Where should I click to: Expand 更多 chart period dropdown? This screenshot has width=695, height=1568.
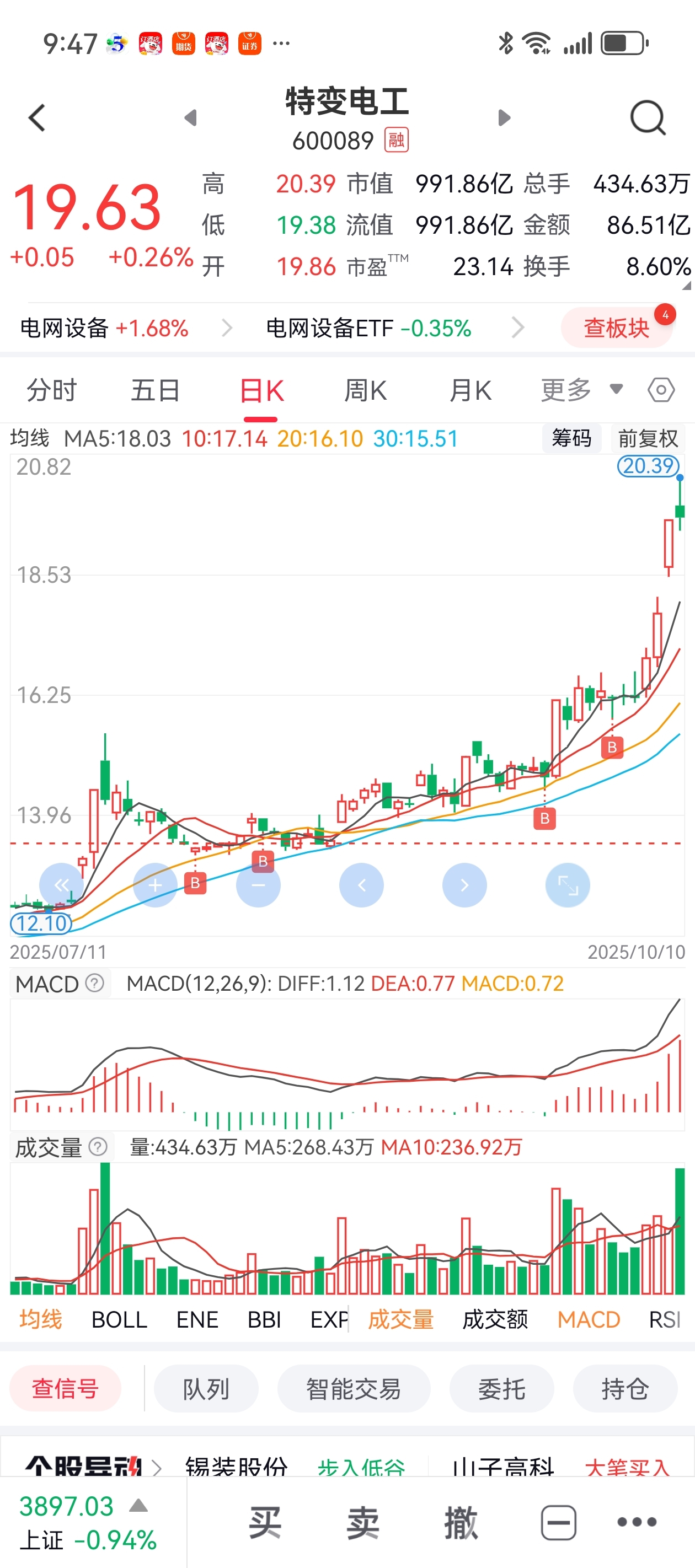click(582, 390)
